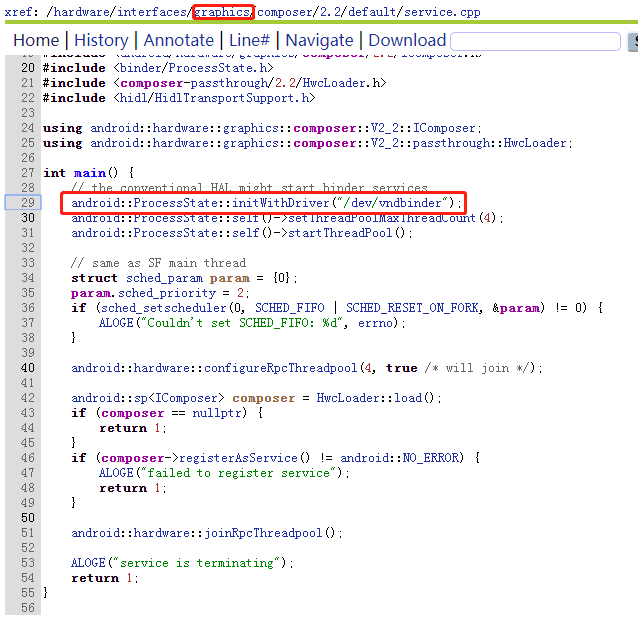Click configureRpcThreadpool symbol
This screenshot has width=638, height=627.
pyautogui.click(x=280, y=368)
